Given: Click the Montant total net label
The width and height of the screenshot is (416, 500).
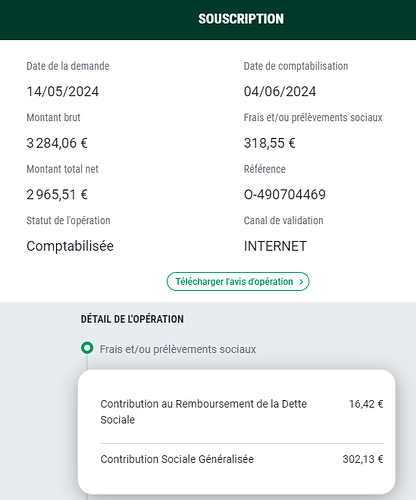Looking at the screenshot, I should click(62, 169).
